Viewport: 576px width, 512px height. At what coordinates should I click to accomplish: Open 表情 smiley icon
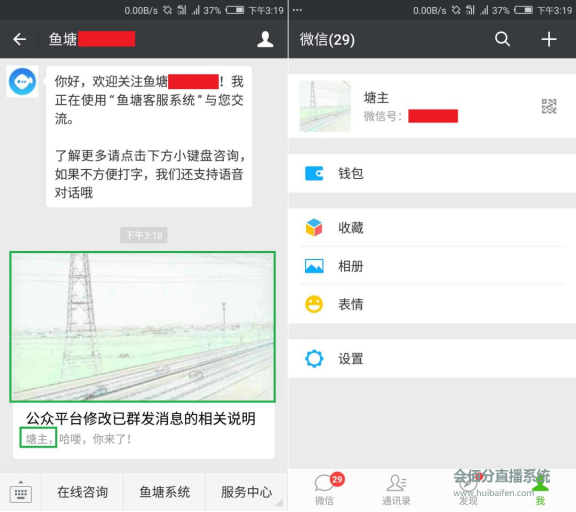314,304
